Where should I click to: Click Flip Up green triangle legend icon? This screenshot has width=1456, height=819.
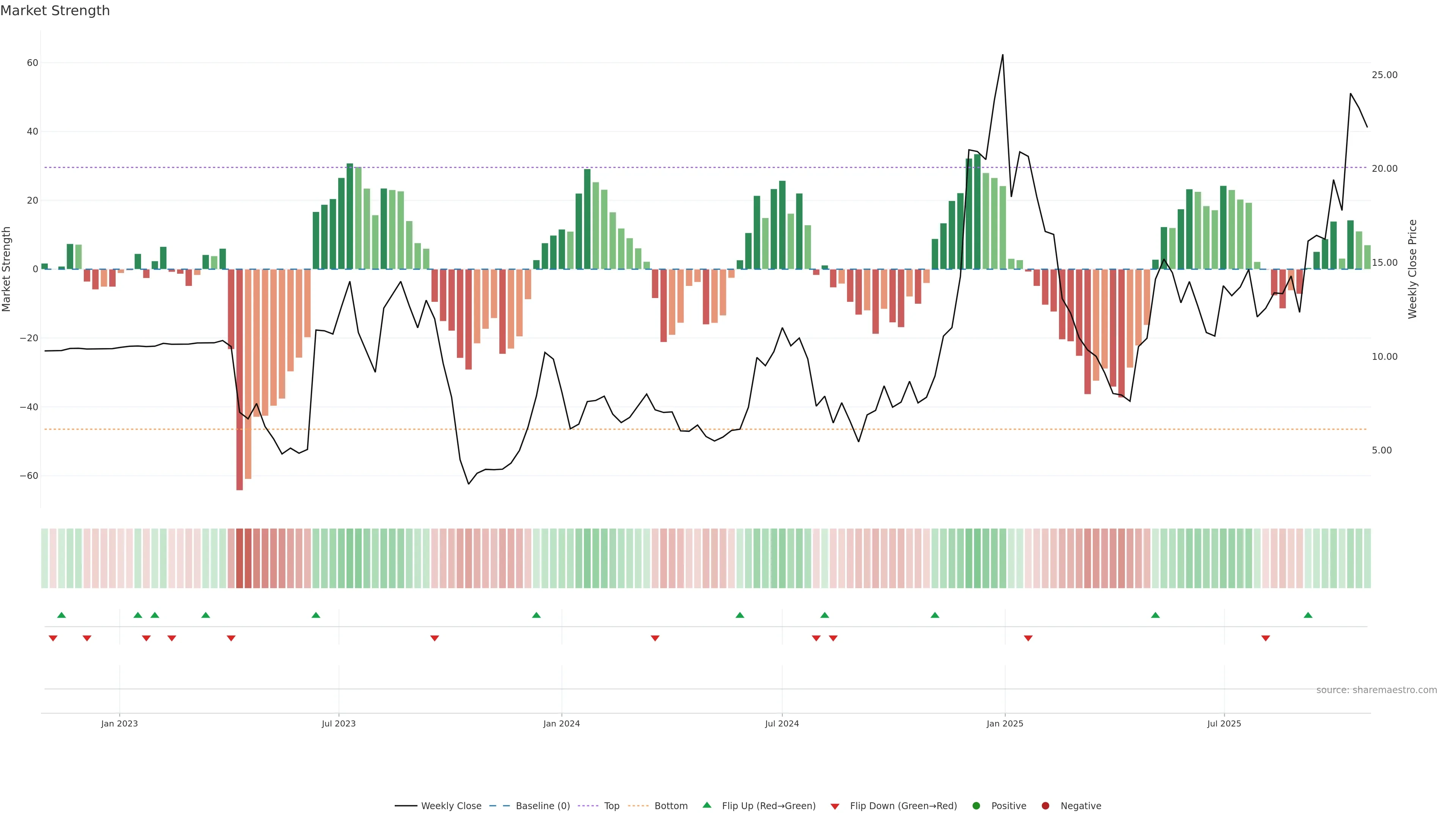tap(706, 805)
